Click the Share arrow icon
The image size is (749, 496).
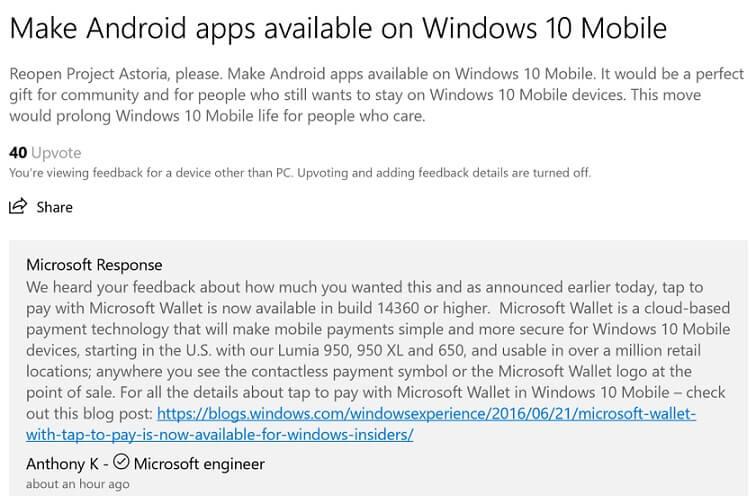point(18,206)
